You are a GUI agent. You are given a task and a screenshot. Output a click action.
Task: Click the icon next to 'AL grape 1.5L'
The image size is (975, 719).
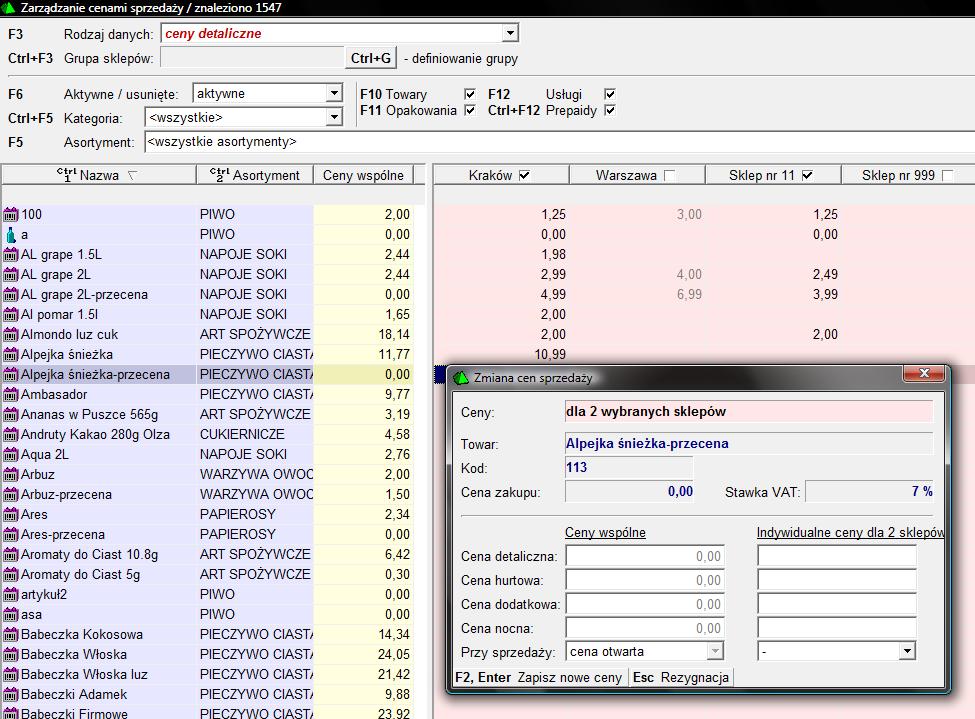tap(11, 254)
